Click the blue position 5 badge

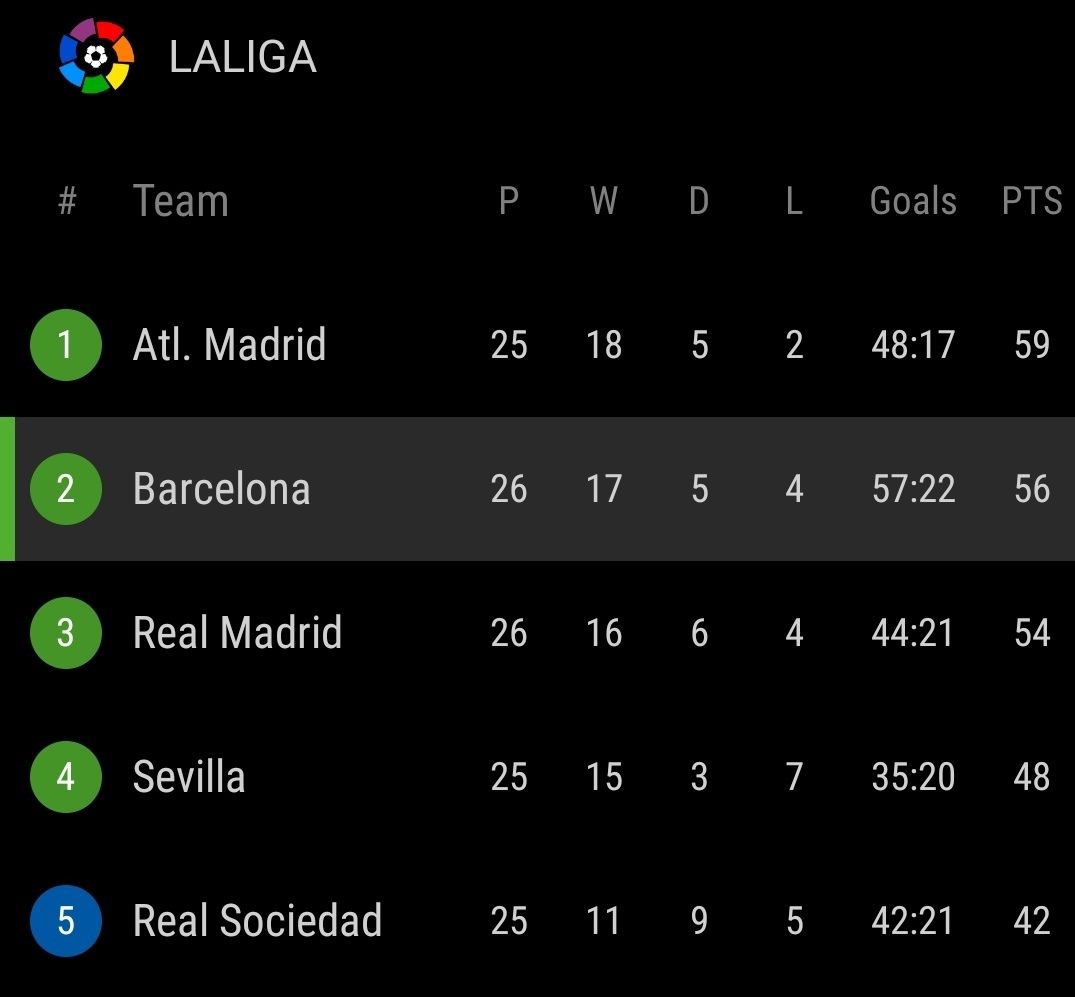point(66,920)
